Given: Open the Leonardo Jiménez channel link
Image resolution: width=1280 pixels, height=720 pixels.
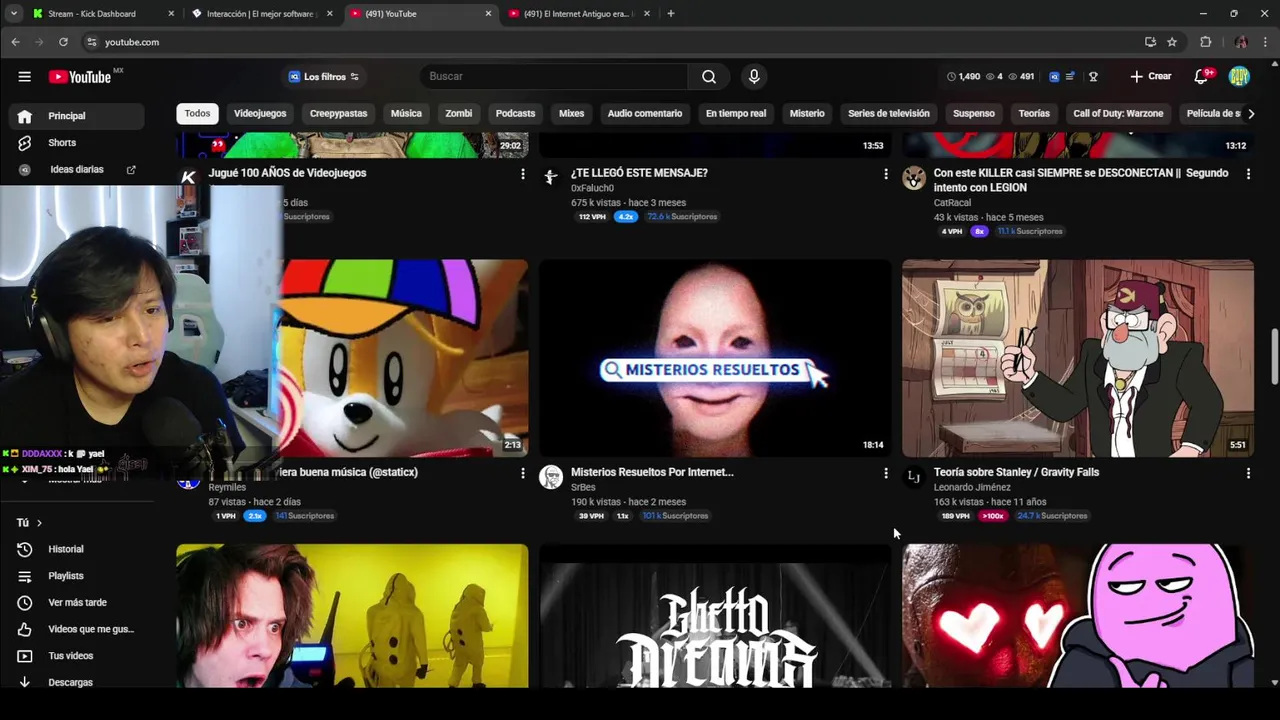Looking at the screenshot, I should tap(972, 487).
